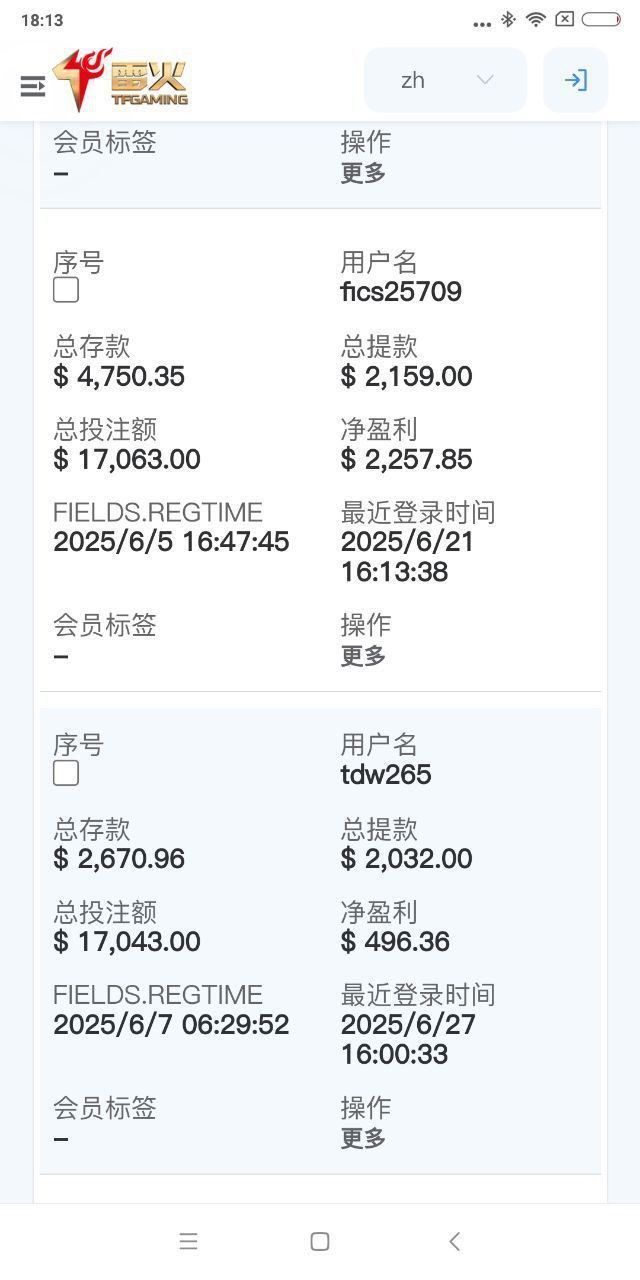640x1280 pixels.
Task: Click the login arrow icon
Action: [x=575, y=80]
